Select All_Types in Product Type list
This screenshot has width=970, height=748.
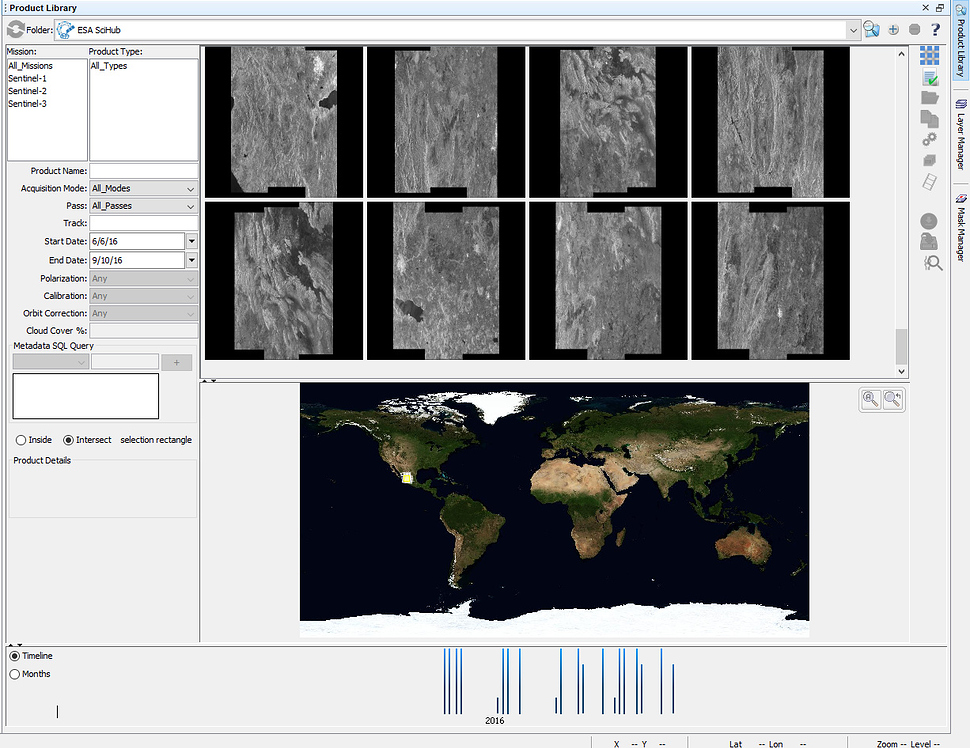pyautogui.click(x=109, y=66)
